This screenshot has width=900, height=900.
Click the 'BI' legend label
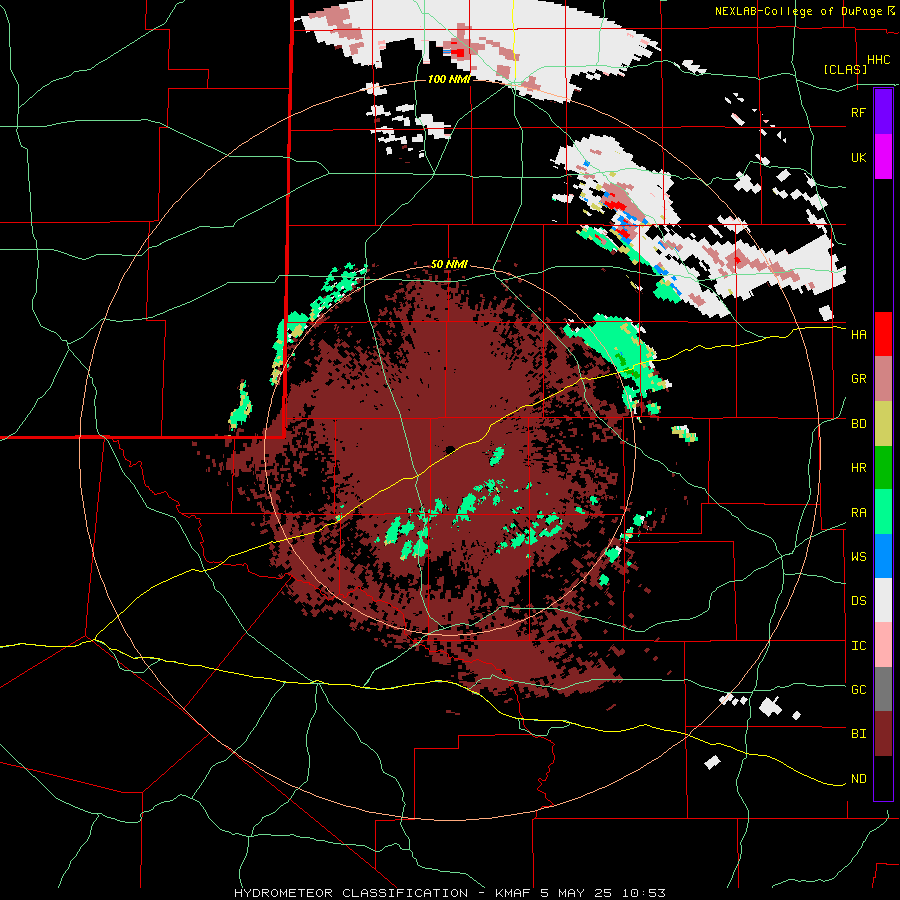point(858,734)
